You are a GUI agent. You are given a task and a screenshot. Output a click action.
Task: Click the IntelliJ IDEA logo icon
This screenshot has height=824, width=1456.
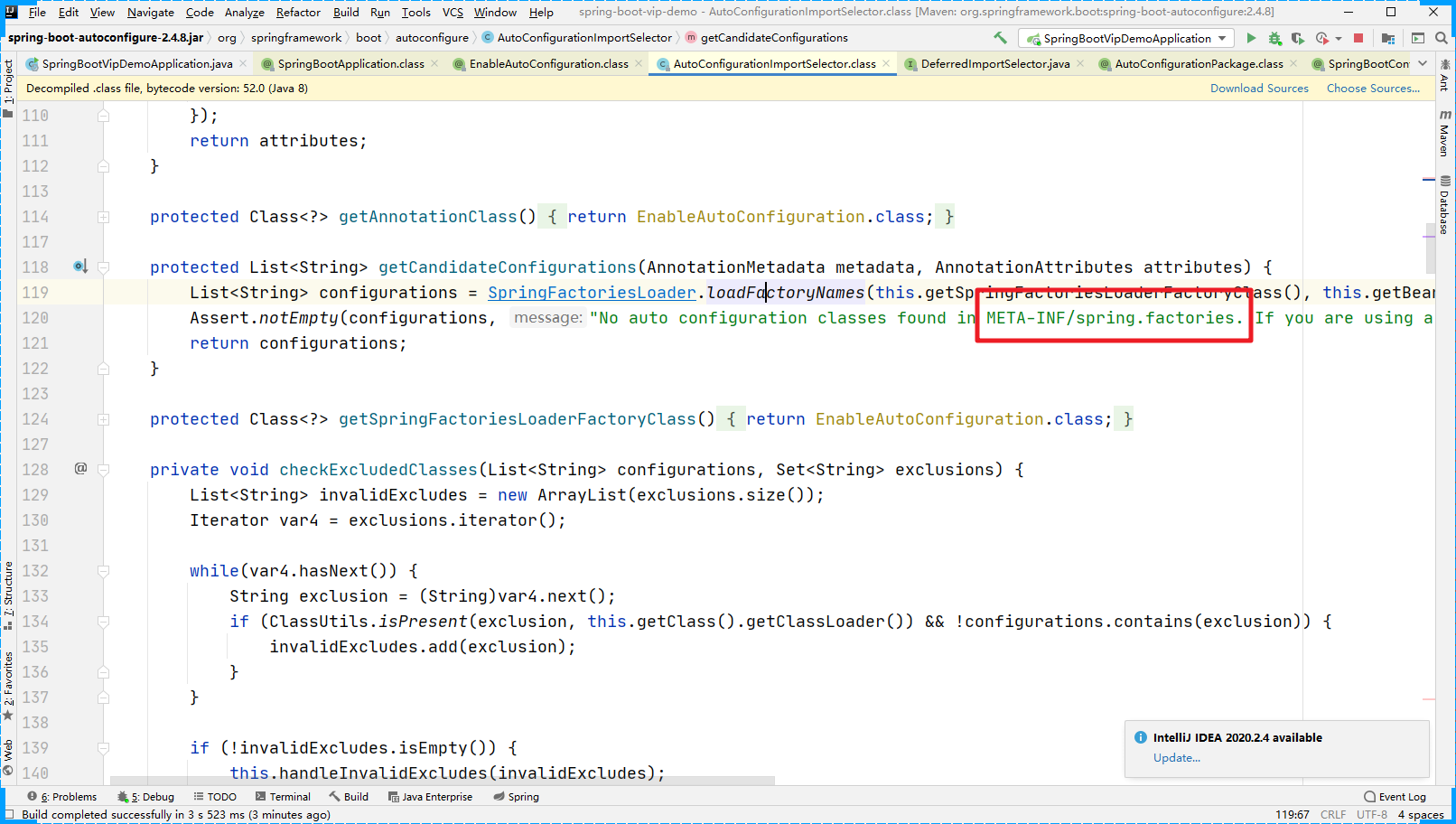click(x=11, y=12)
